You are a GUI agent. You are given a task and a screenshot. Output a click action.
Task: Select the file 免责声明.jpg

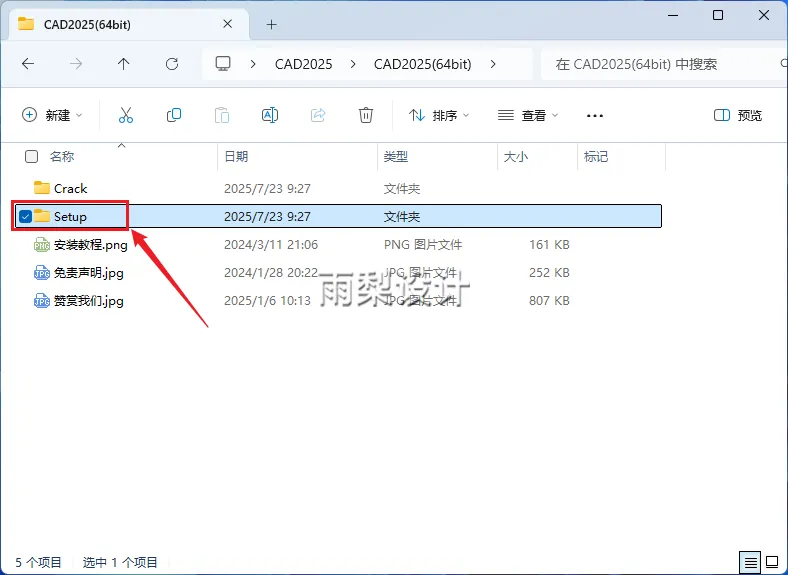(x=88, y=273)
